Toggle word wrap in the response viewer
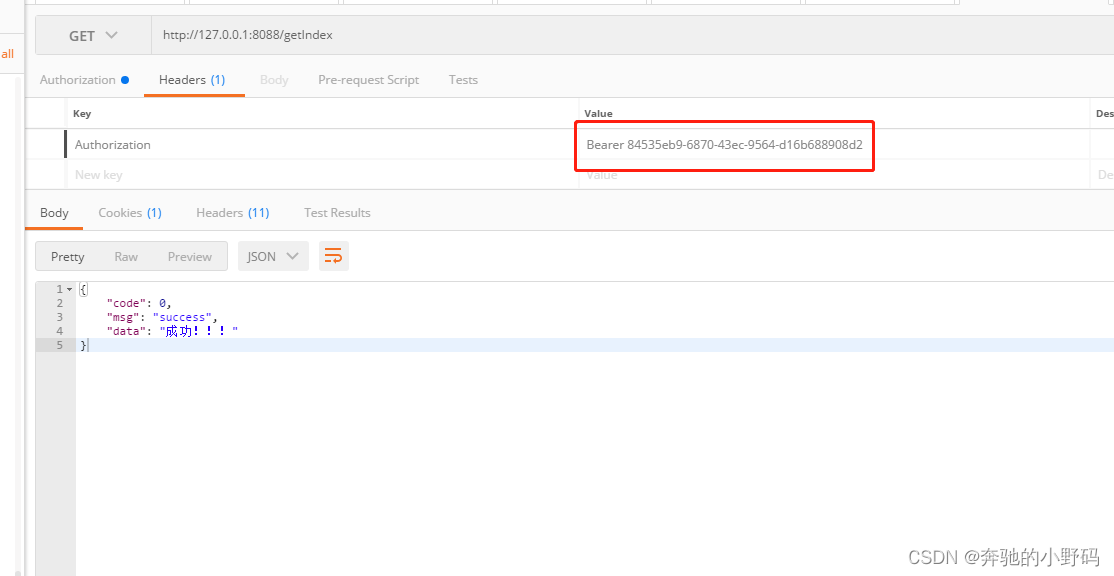Image resolution: width=1114 pixels, height=576 pixels. pyautogui.click(x=333, y=255)
